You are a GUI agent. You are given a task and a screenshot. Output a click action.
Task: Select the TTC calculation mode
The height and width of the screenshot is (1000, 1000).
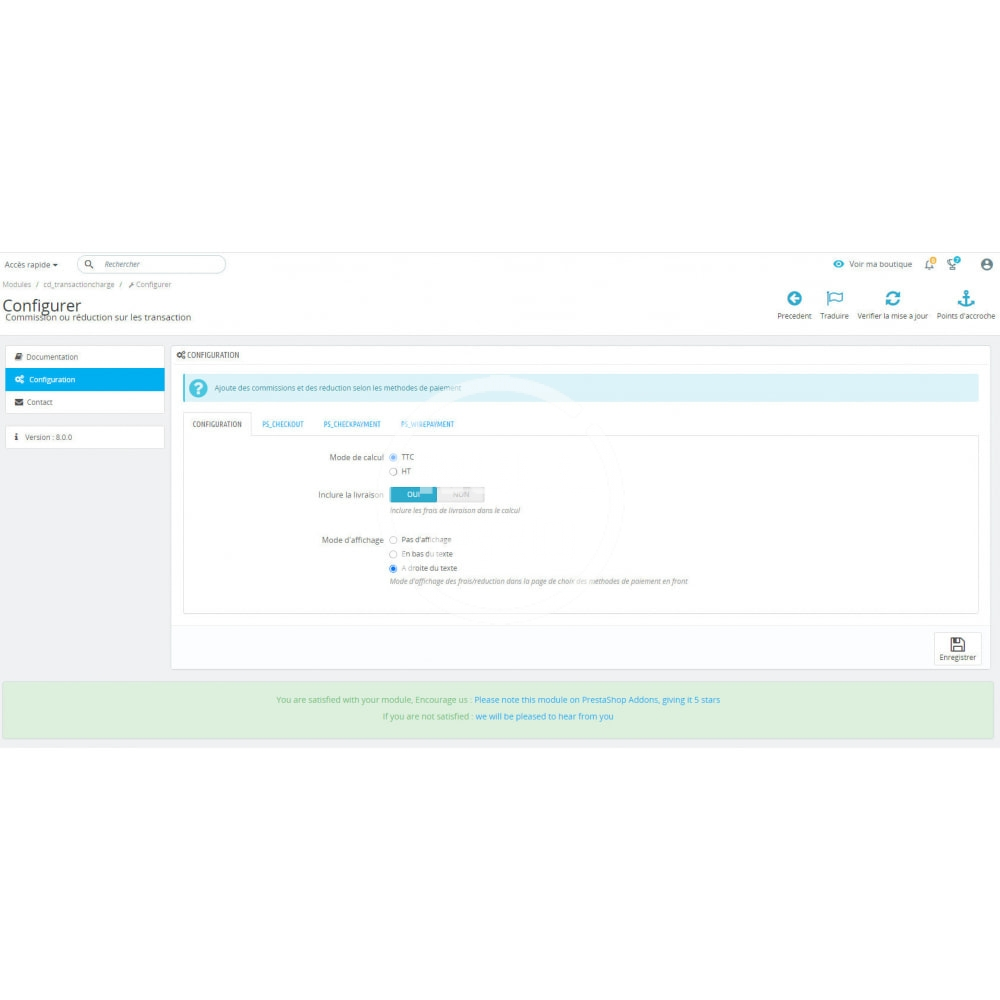click(393, 457)
